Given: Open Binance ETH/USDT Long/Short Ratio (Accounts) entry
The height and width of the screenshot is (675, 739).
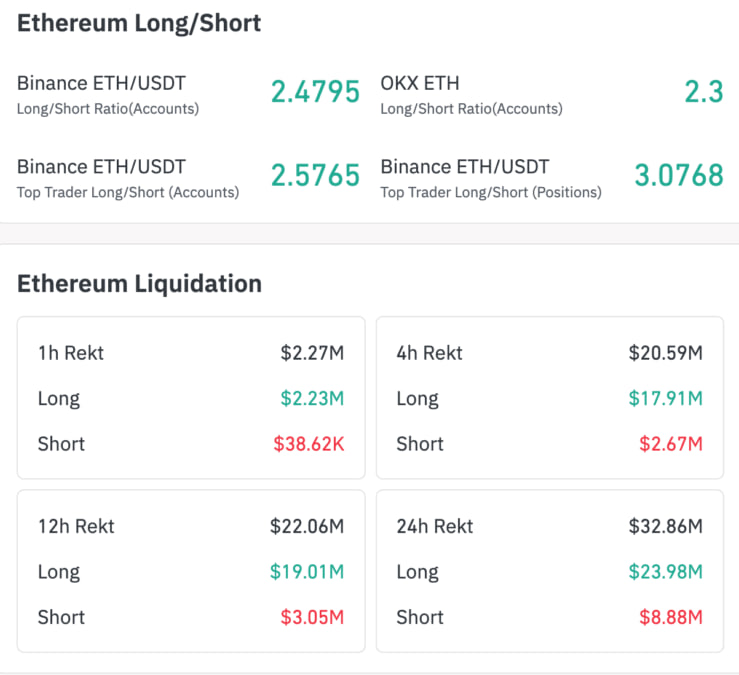Looking at the screenshot, I should click(x=108, y=94).
